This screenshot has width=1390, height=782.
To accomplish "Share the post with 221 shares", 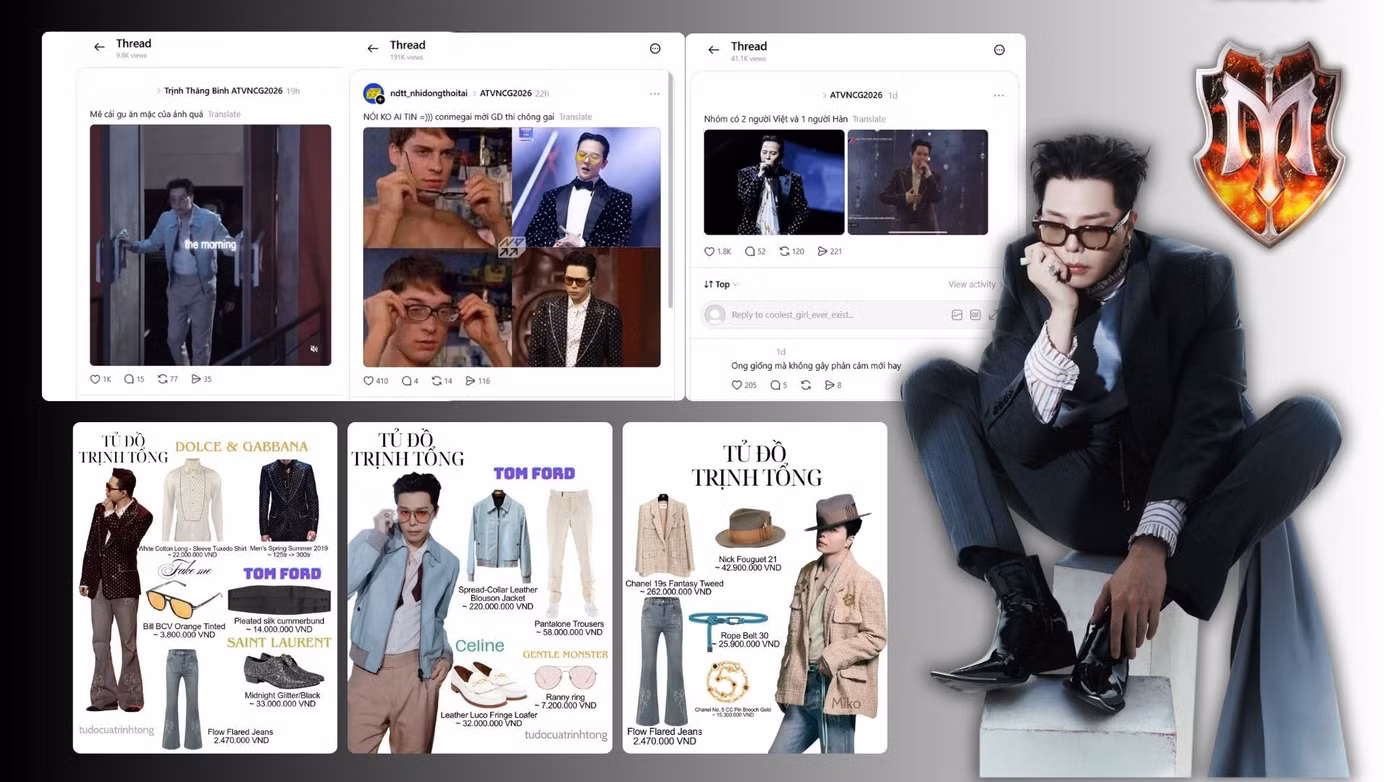I will click(823, 251).
